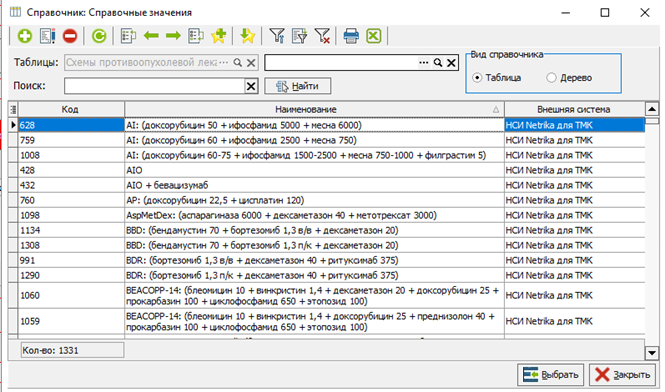Sort by the Внешняя система column header

tap(574, 109)
